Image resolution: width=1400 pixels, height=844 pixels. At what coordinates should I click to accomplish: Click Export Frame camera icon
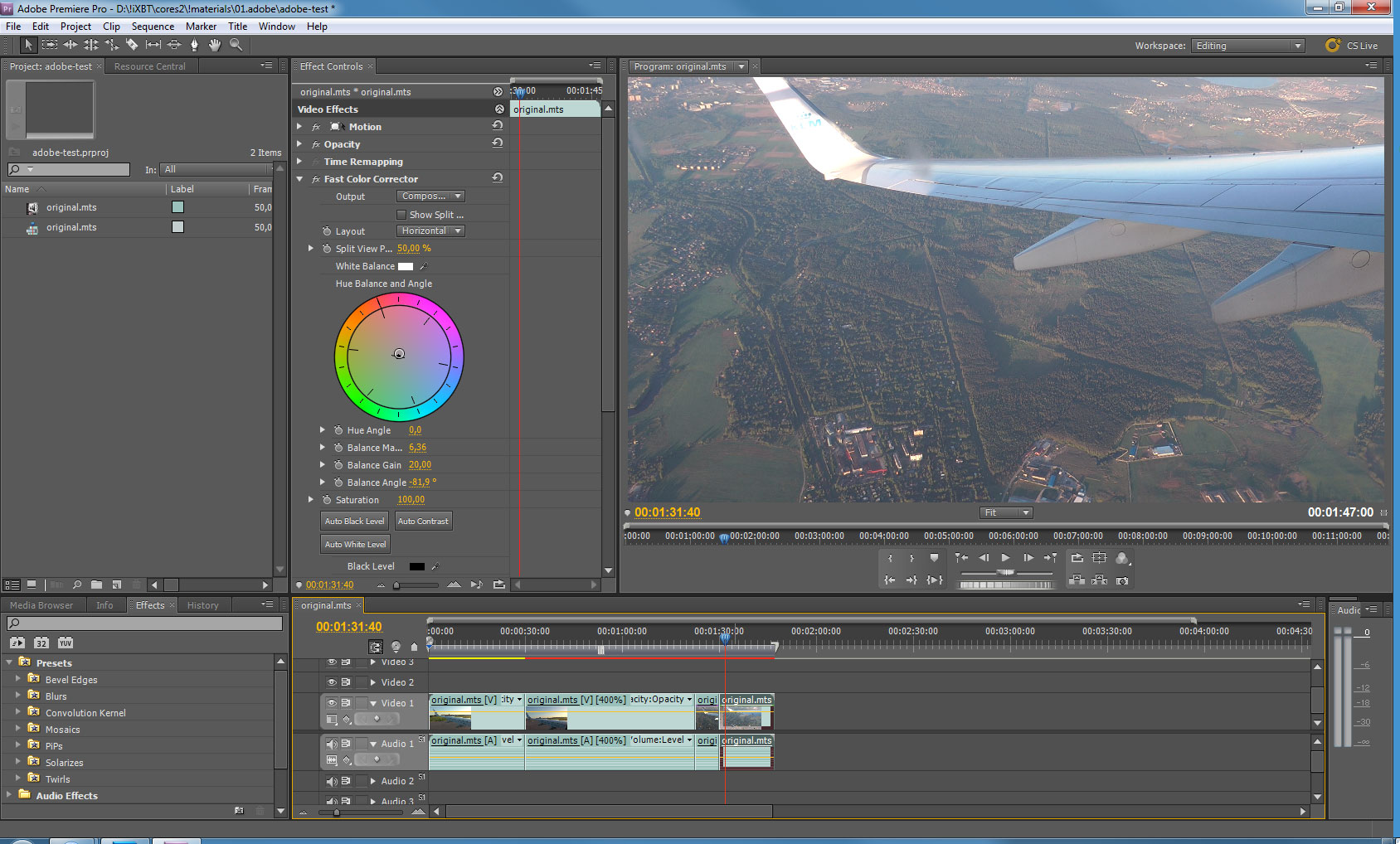pos(1122,580)
